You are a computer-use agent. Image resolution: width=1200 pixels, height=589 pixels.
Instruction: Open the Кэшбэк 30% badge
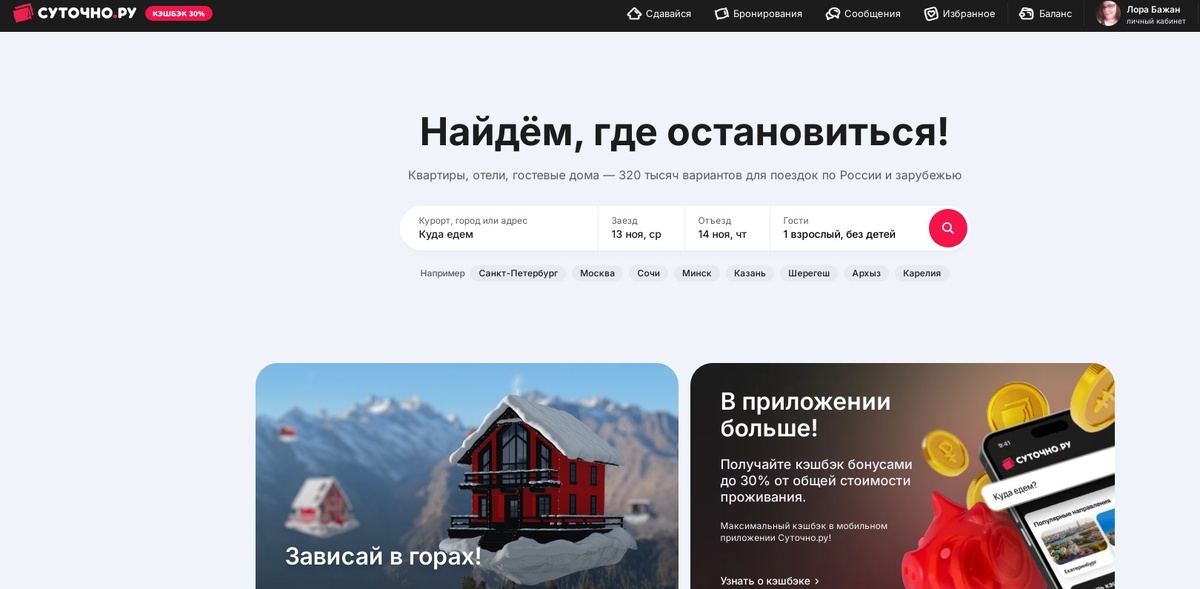[179, 14]
